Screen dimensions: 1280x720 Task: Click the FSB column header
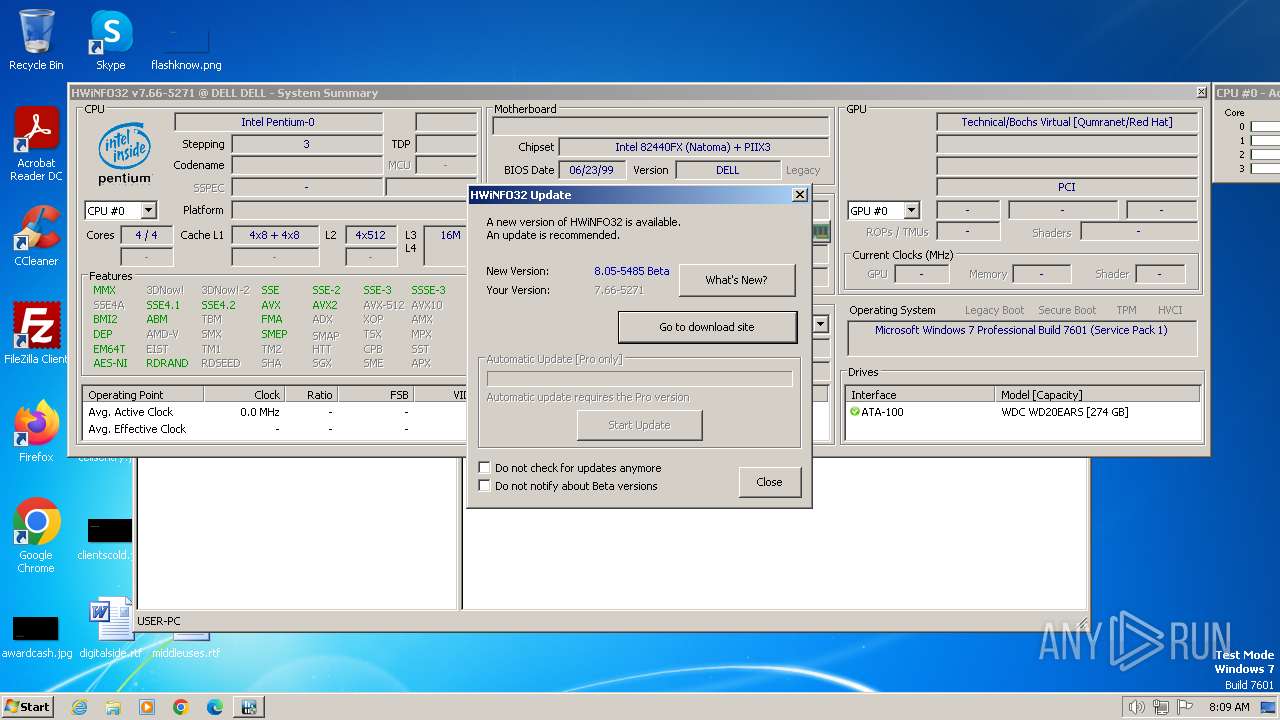(374, 395)
